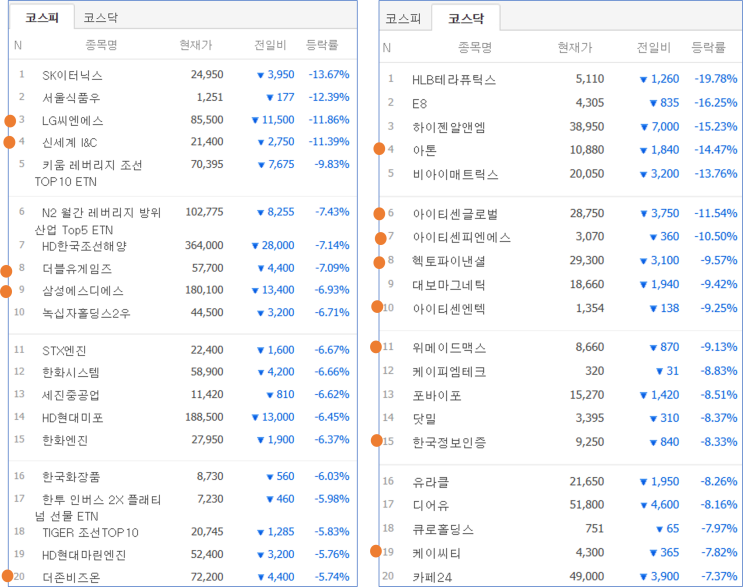The image size is (743, 587).
Task: Open stock 대보마그네틱
Action: 449,285
